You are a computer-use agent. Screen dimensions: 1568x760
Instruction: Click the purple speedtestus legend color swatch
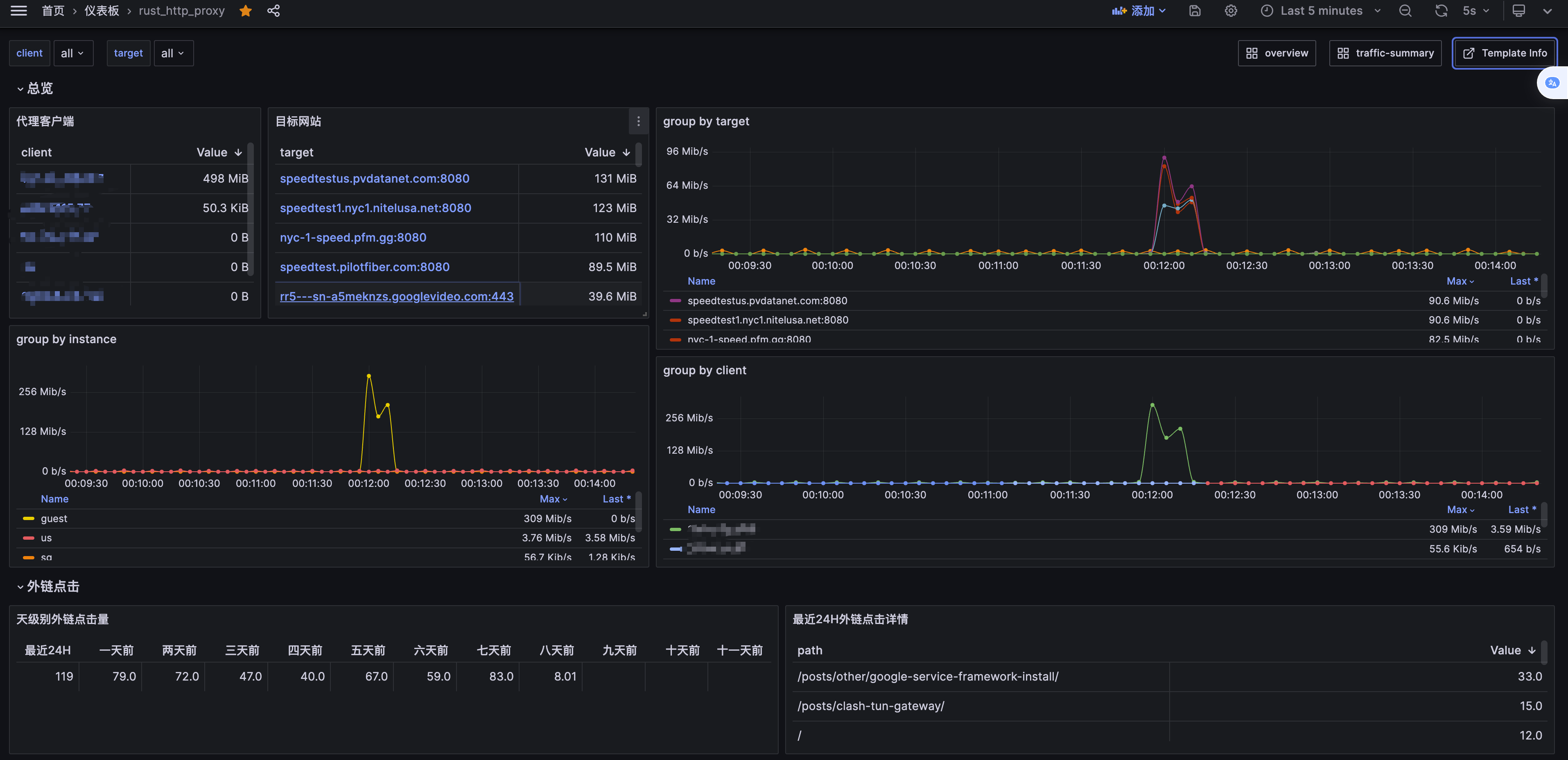coord(675,301)
